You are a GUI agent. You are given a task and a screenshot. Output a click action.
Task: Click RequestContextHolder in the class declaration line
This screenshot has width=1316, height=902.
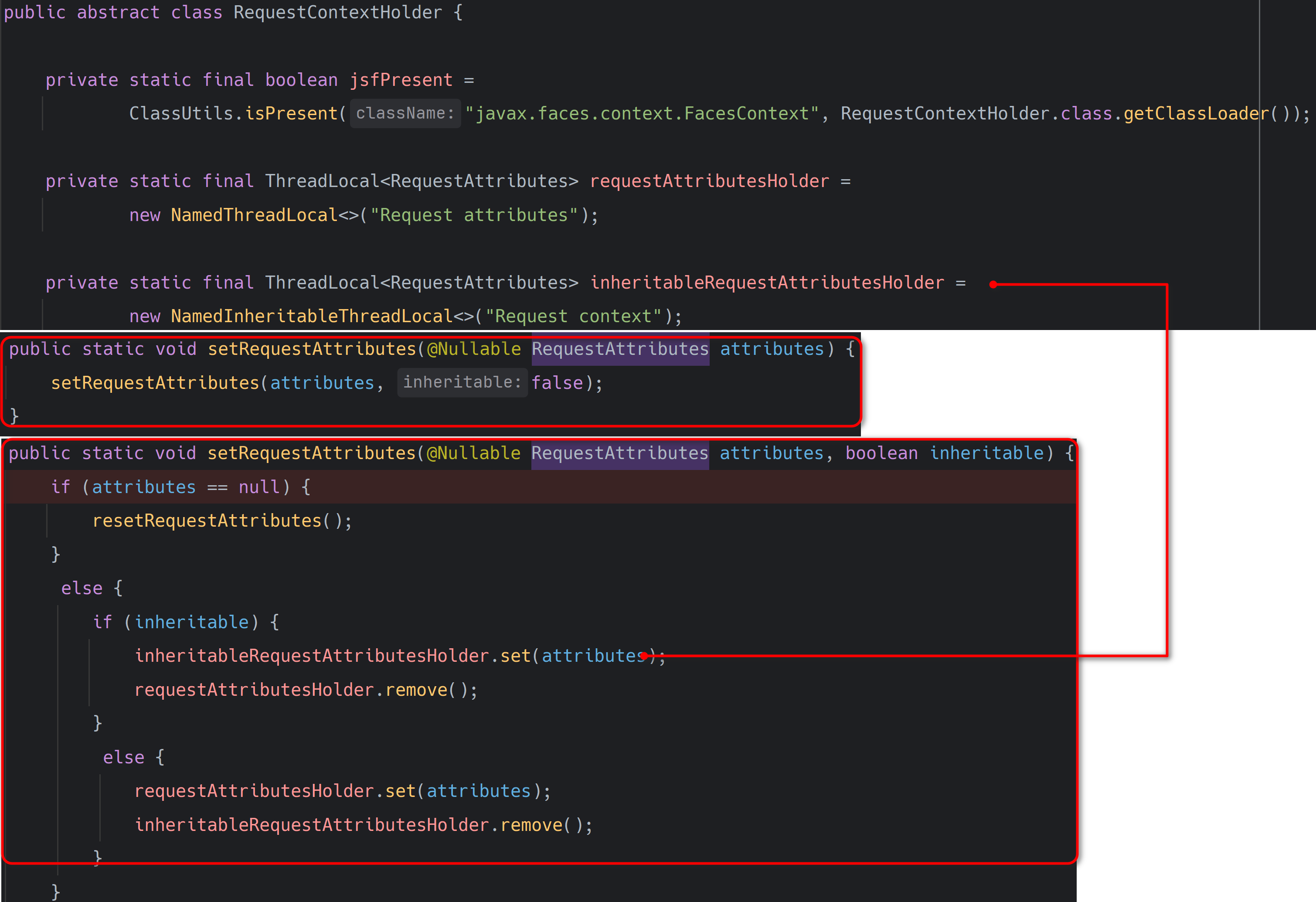[x=338, y=13]
